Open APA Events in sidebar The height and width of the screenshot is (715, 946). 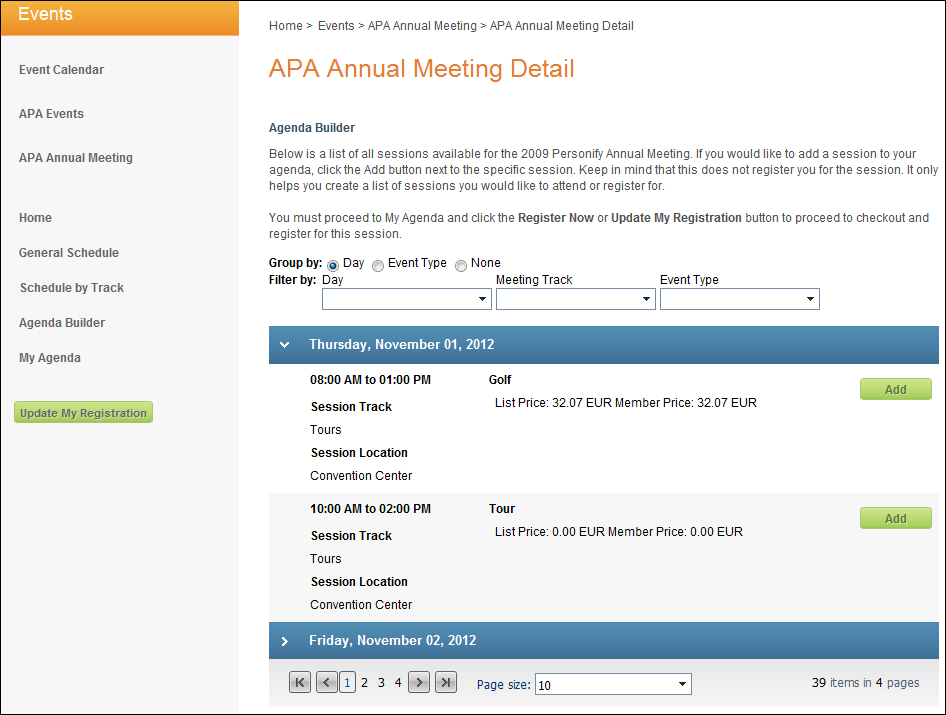(51, 114)
